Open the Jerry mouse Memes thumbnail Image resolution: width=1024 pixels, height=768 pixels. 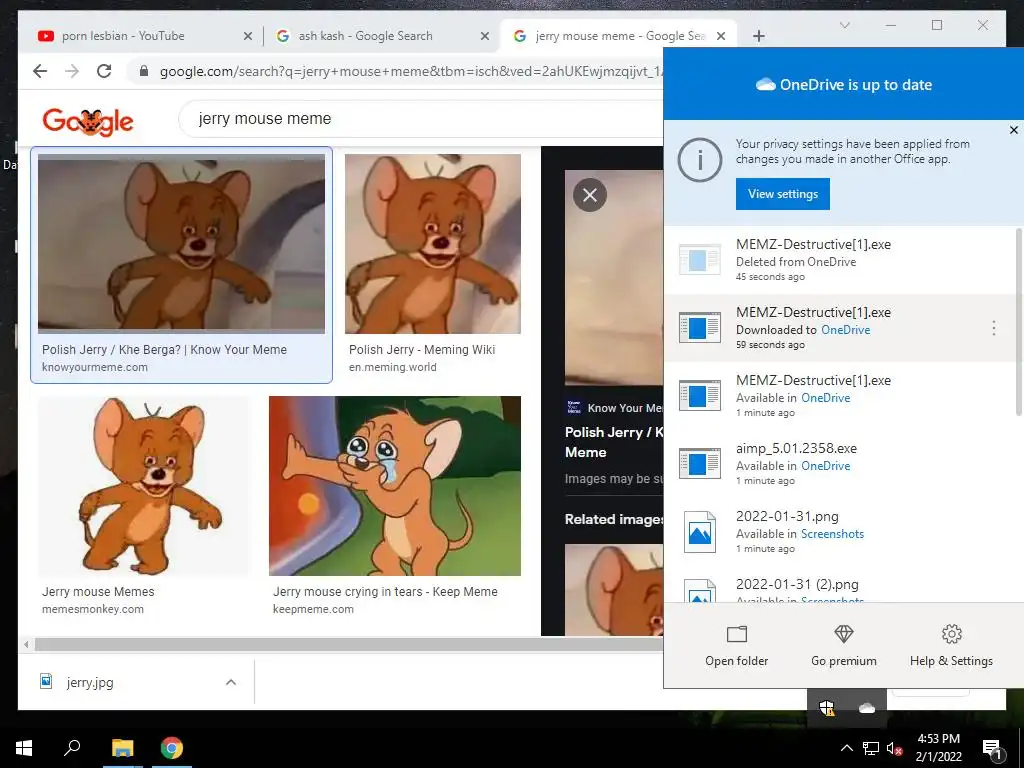click(x=144, y=486)
